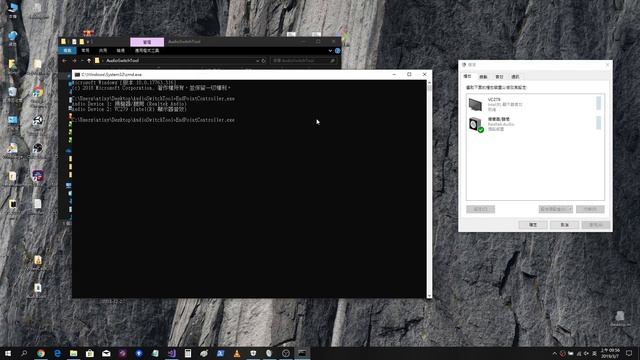Customize Quick Access Toolbar dropdown in Explorer
Screen dimensions: 640x360
pyautogui.click(x=88, y=42)
